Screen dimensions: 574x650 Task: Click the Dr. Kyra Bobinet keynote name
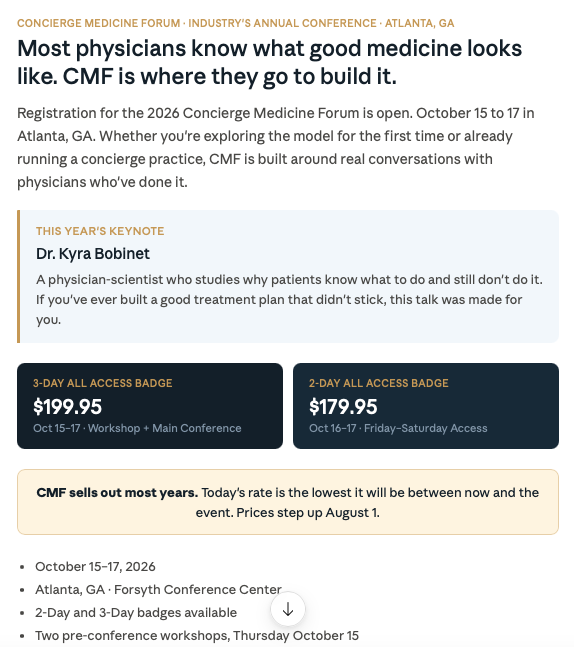point(93,254)
